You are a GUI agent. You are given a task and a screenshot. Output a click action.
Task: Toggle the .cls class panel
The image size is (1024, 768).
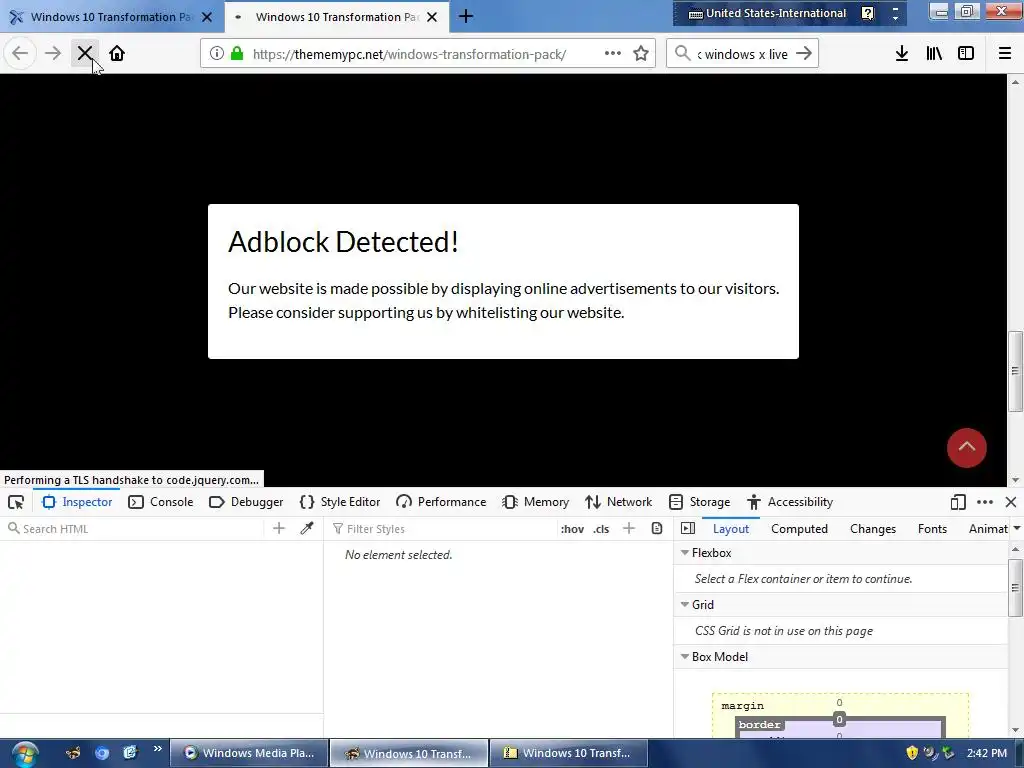coord(601,529)
